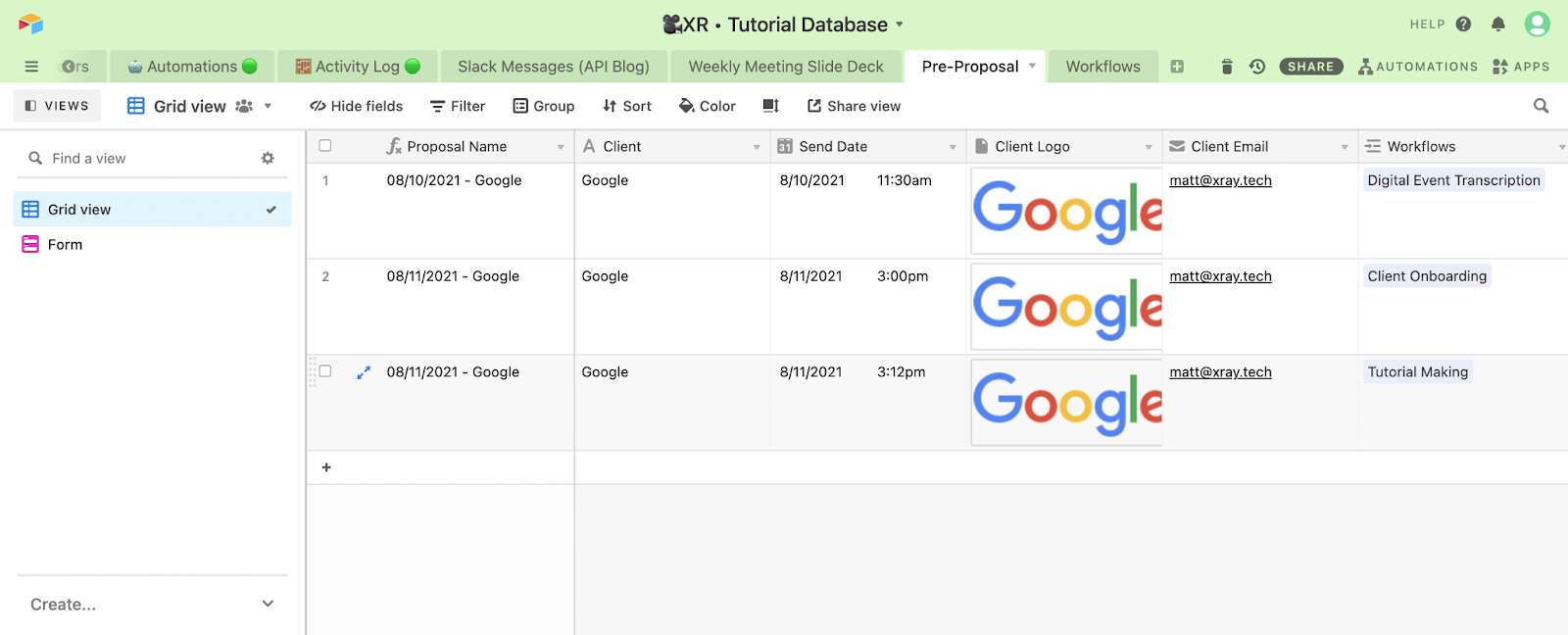Expand the Create... section chevron
This screenshot has width=1568, height=635.
pyautogui.click(x=268, y=604)
